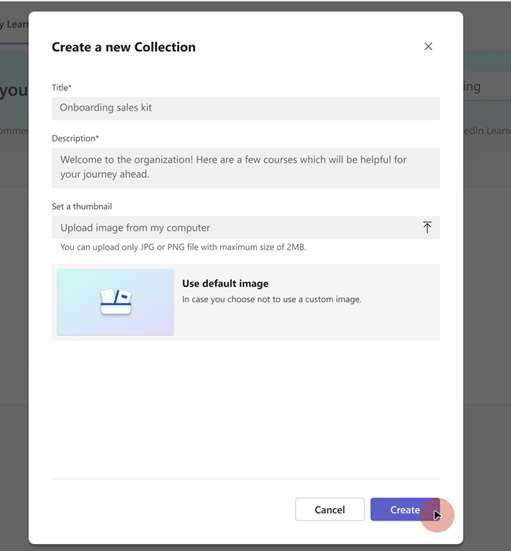This screenshot has height=551, width=511.
Task: Click into the Description text area
Action: pos(246,168)
